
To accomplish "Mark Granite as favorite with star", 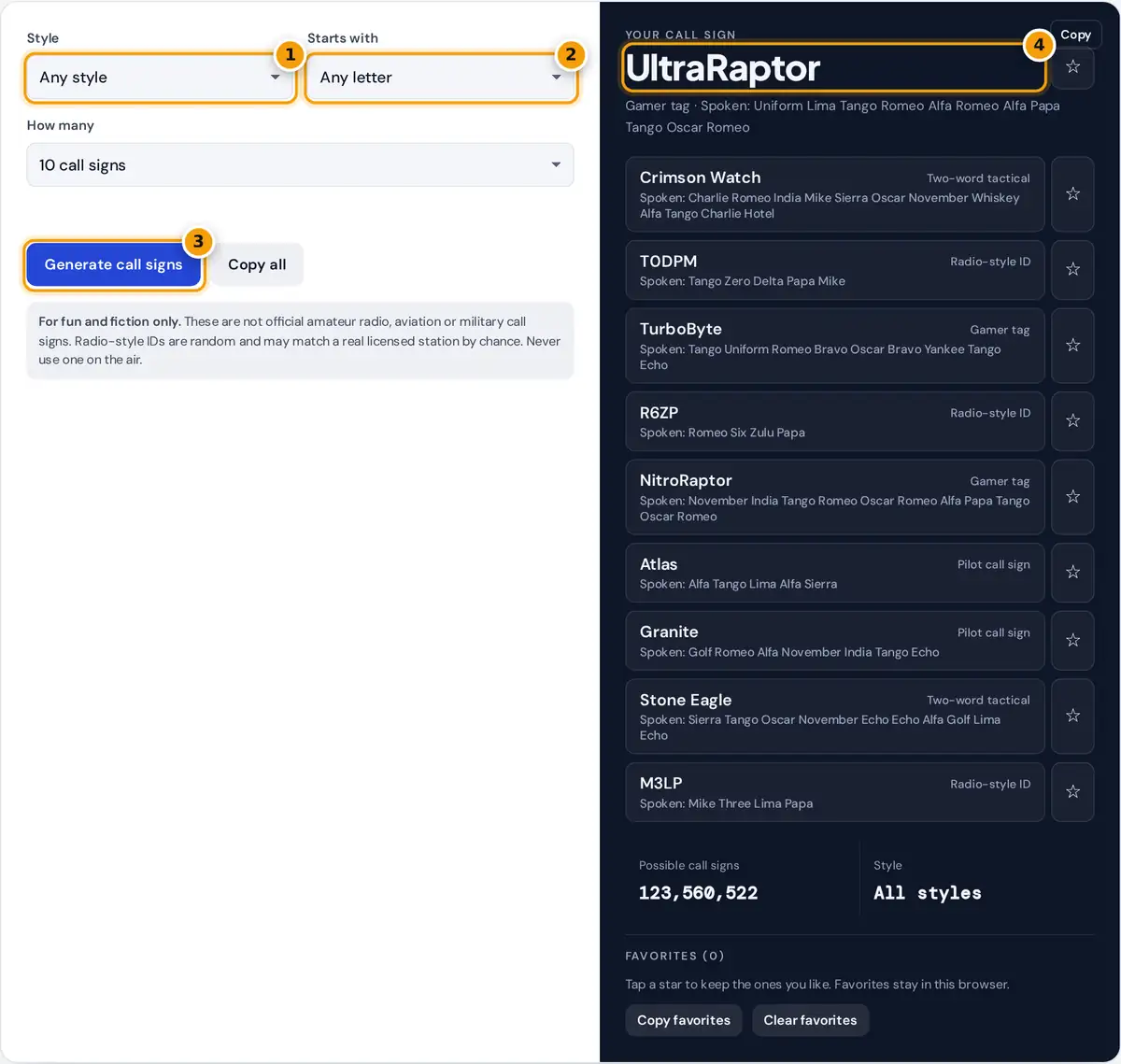I will 1072,641.
